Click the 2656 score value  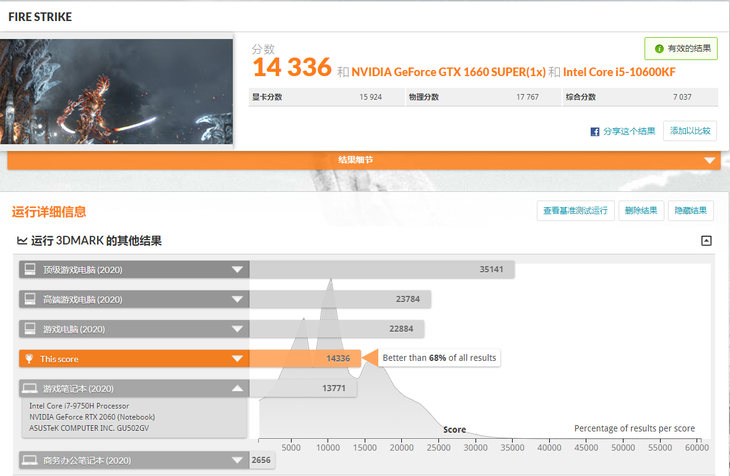click(261, 460)
